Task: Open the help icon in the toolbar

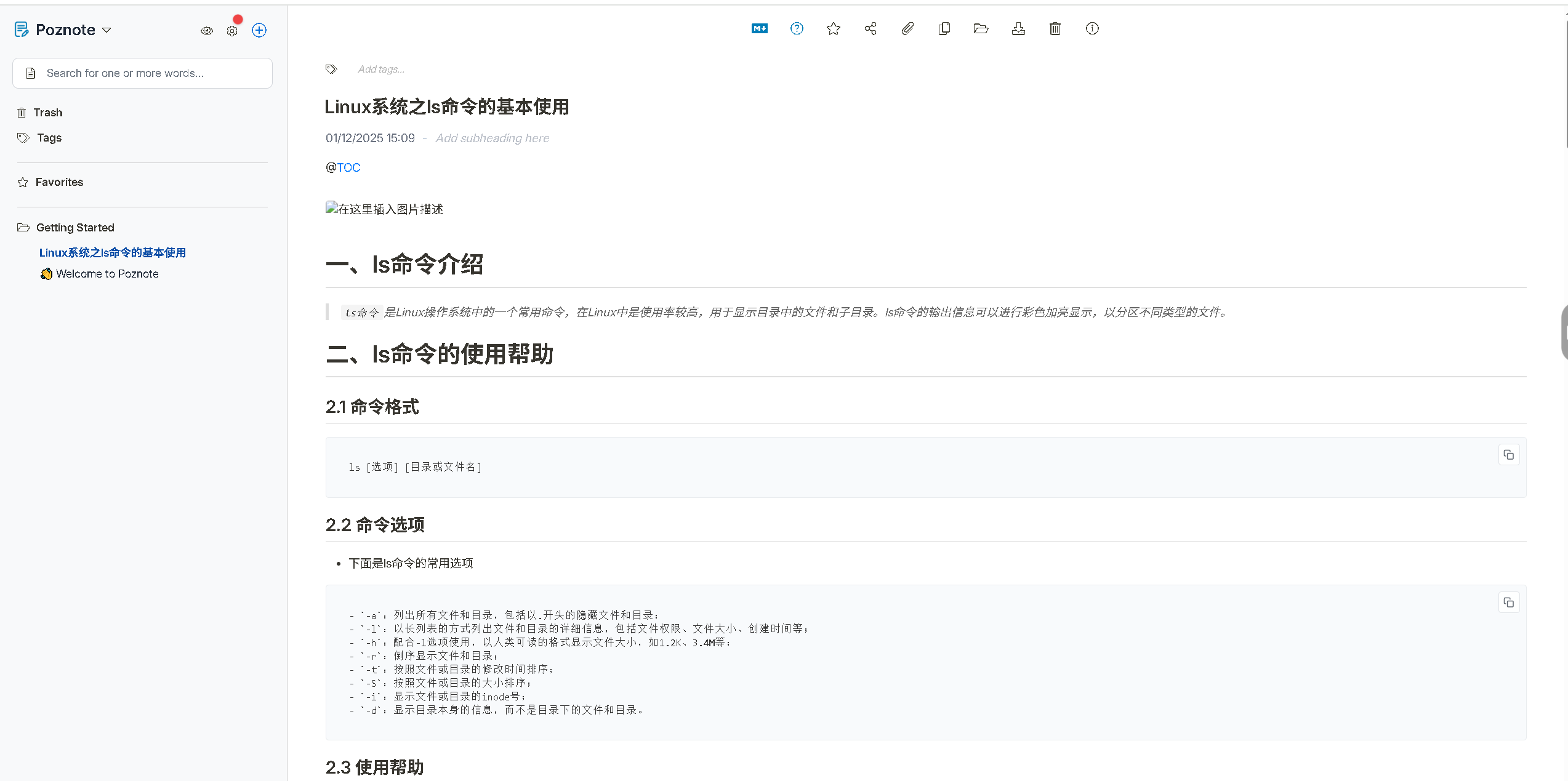Action: 796,28
